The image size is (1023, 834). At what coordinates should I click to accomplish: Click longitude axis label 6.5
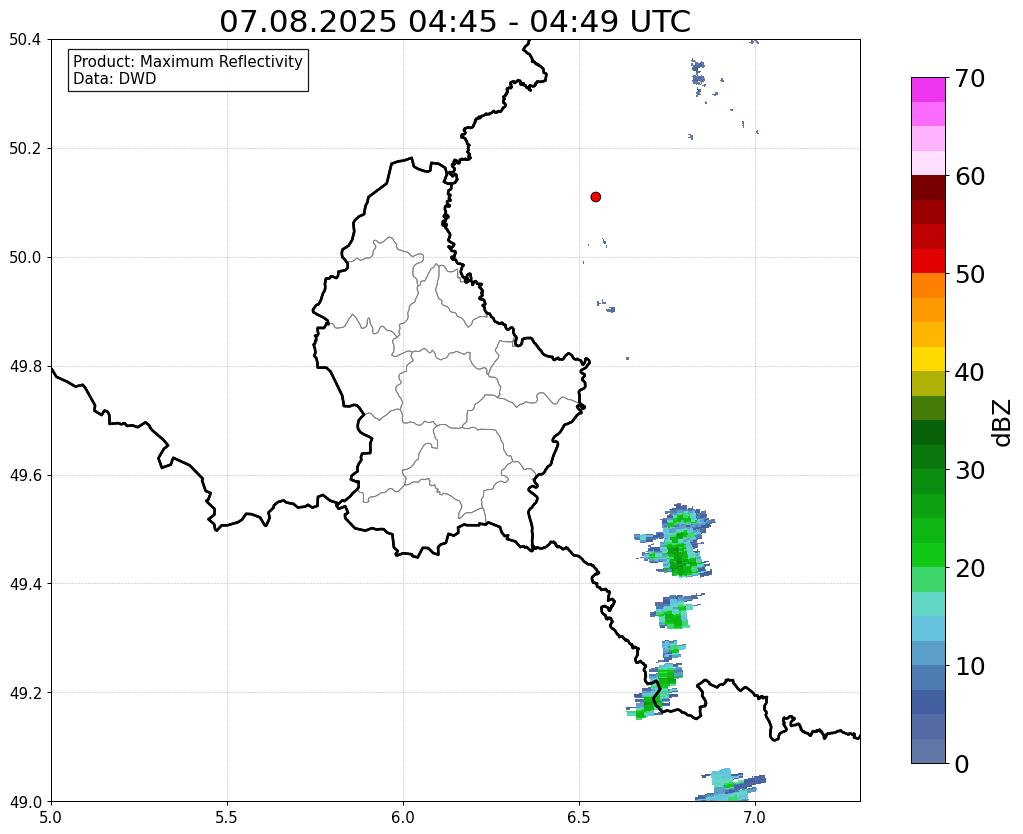coord(579,817)
